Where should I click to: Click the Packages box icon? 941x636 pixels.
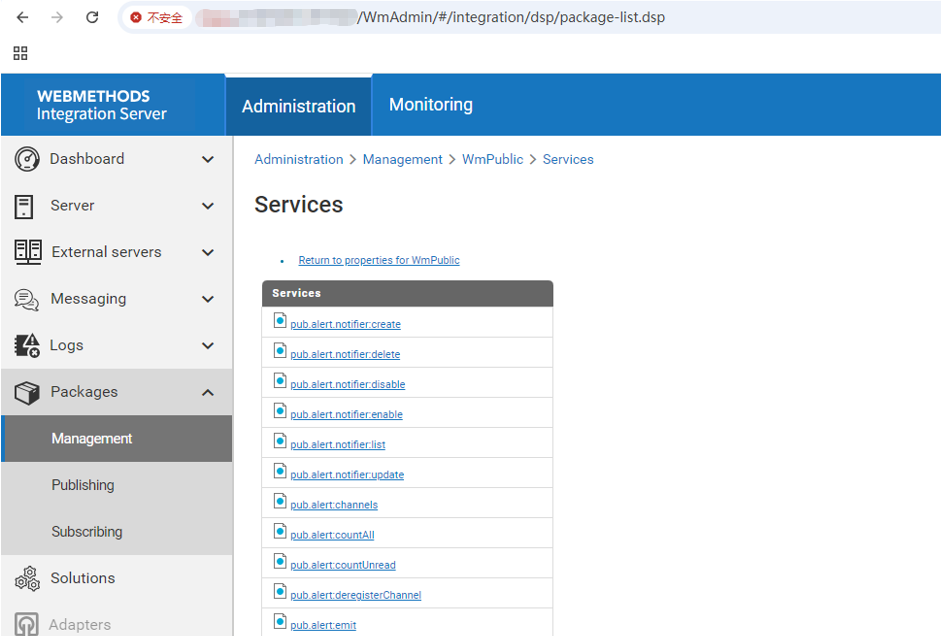coord(27,392)
